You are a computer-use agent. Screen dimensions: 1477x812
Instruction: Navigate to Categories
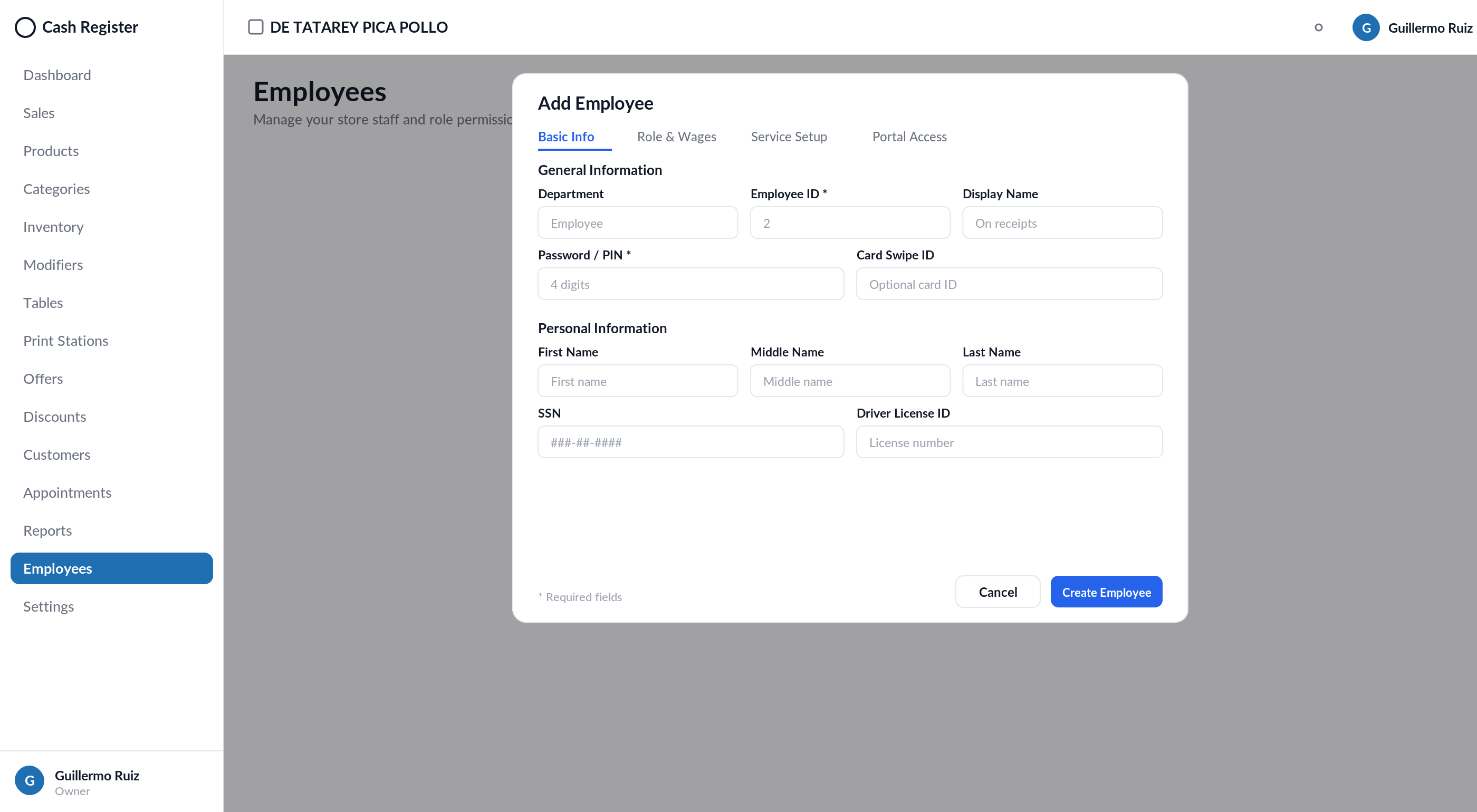[x=112, y=189]
